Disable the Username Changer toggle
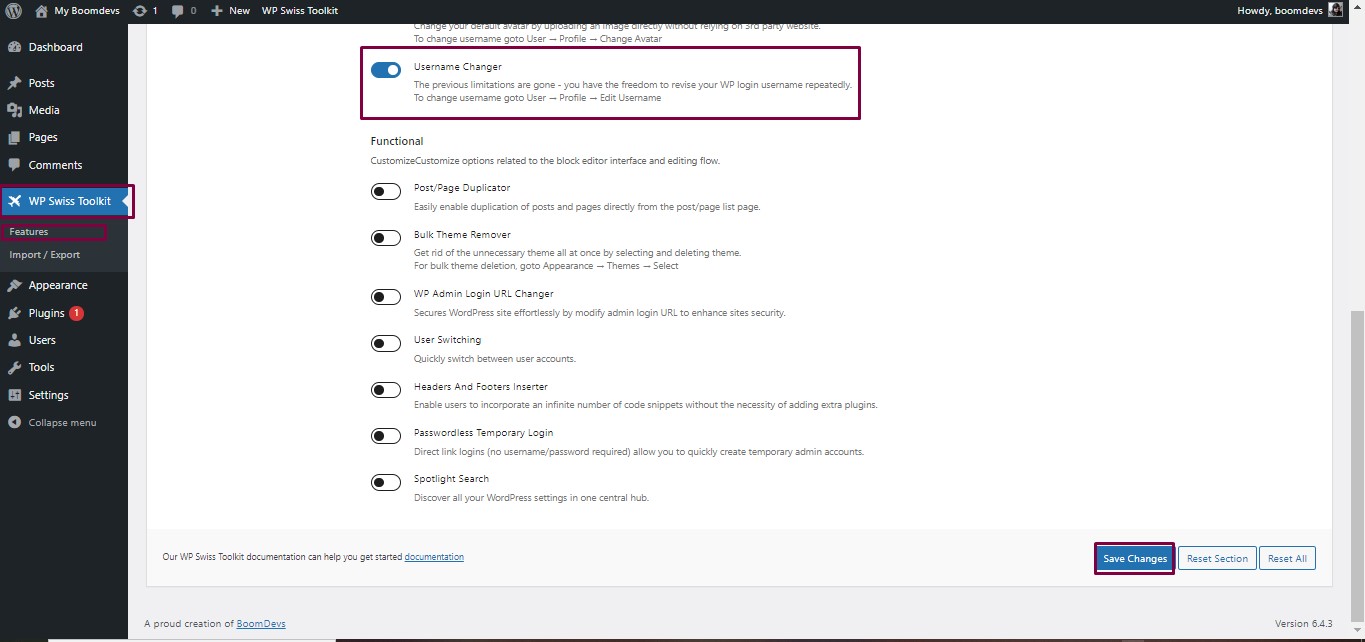Viewport: 1365px width, 642px height. point(386,70)
